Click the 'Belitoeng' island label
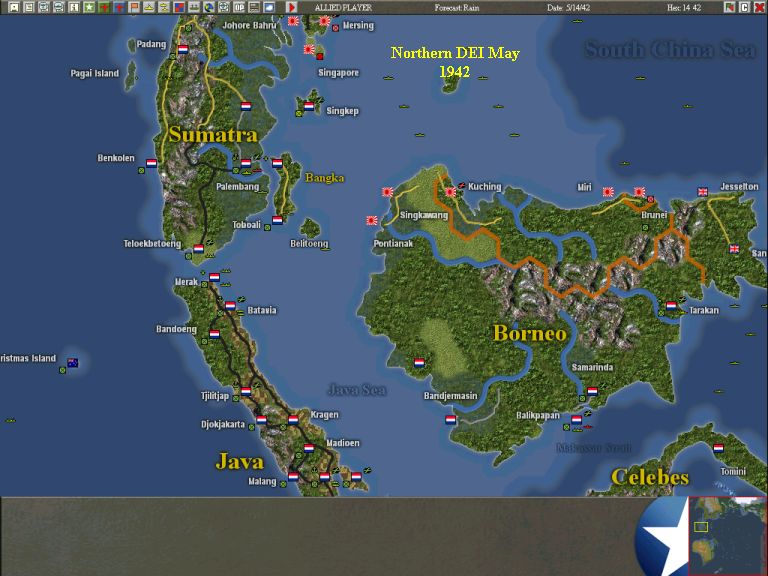Image resolution: width=768 pixels, height=576 pixels. click(309, 243)
